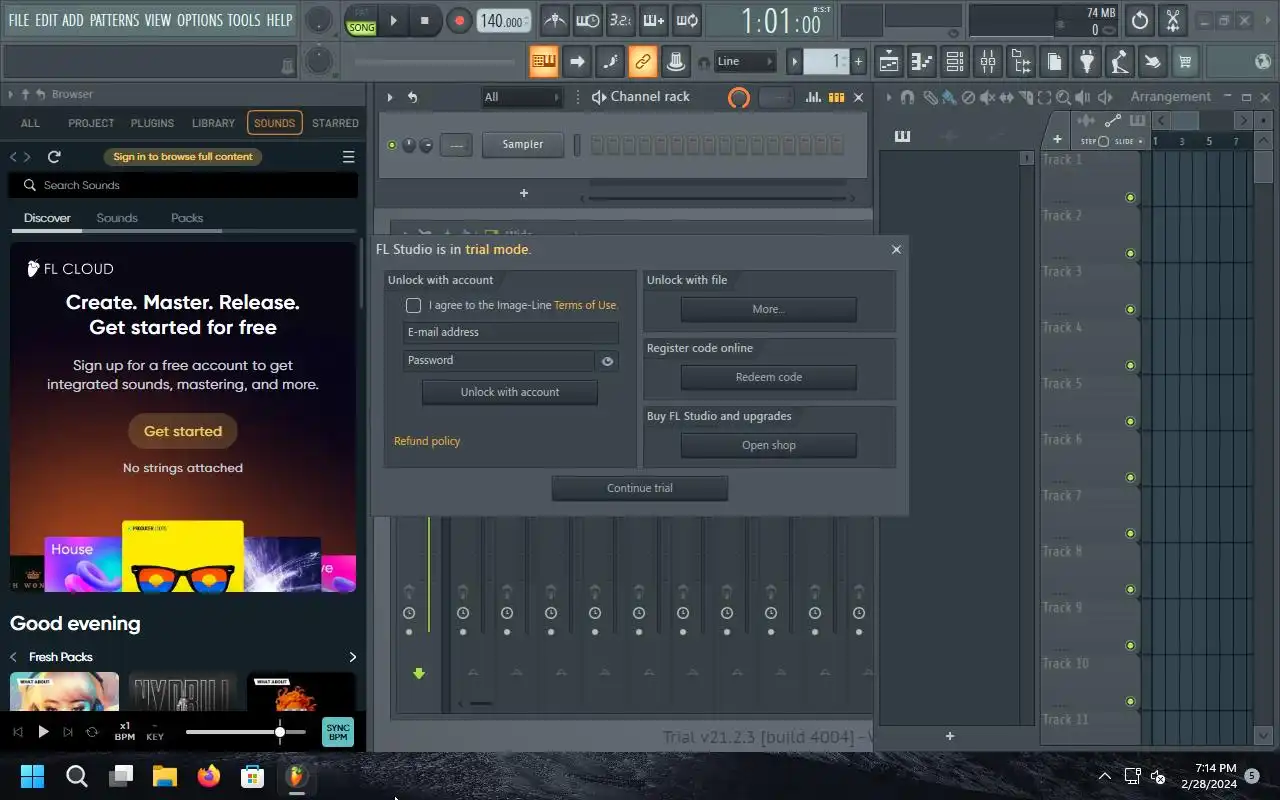
Task: Open the Browser panel options arrow
Action: (x=10, y=94)
